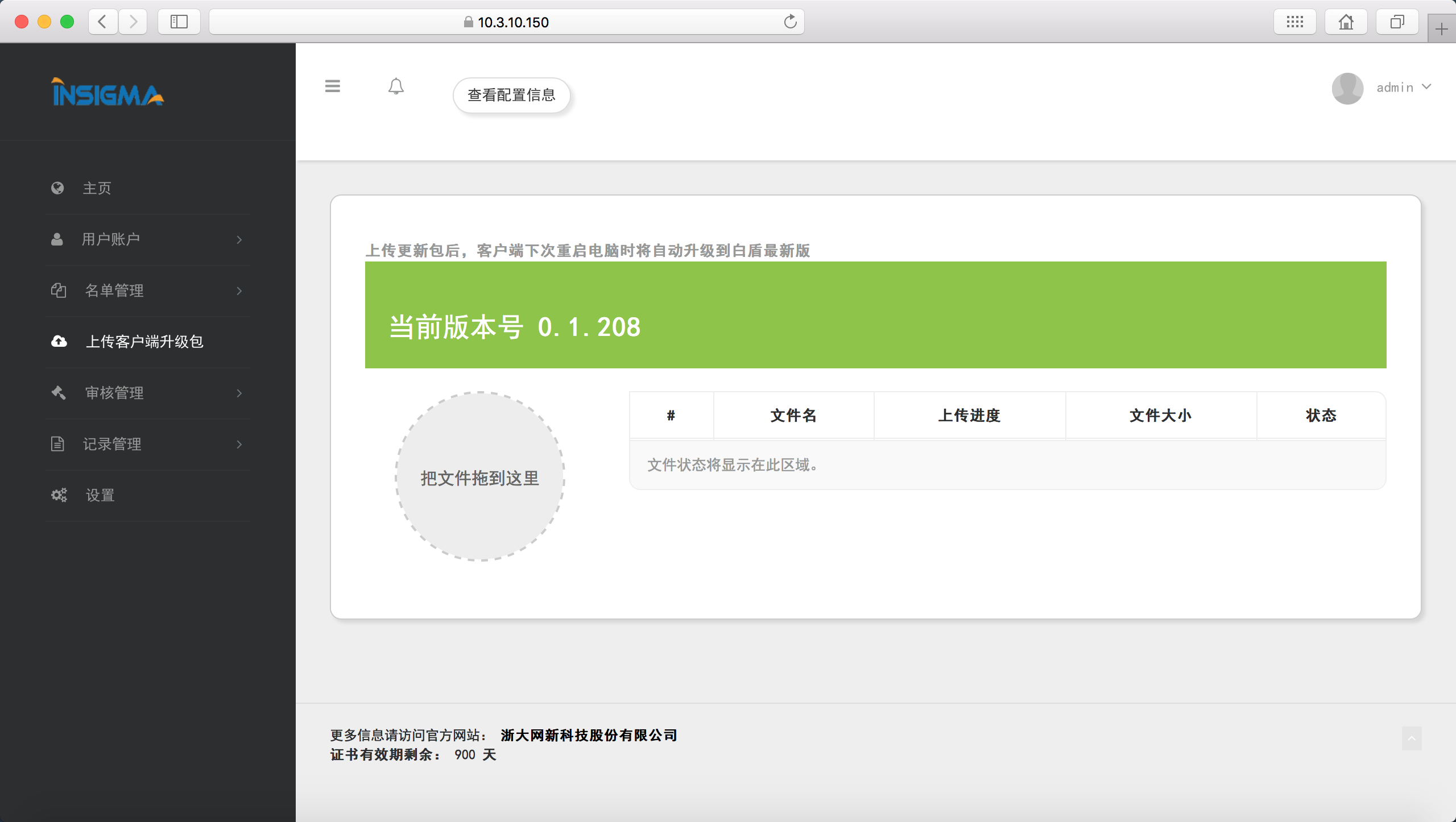The image size is (1456, 822).
Task: Click the Safari sidebar toggle icon
Action: [179, 22]
